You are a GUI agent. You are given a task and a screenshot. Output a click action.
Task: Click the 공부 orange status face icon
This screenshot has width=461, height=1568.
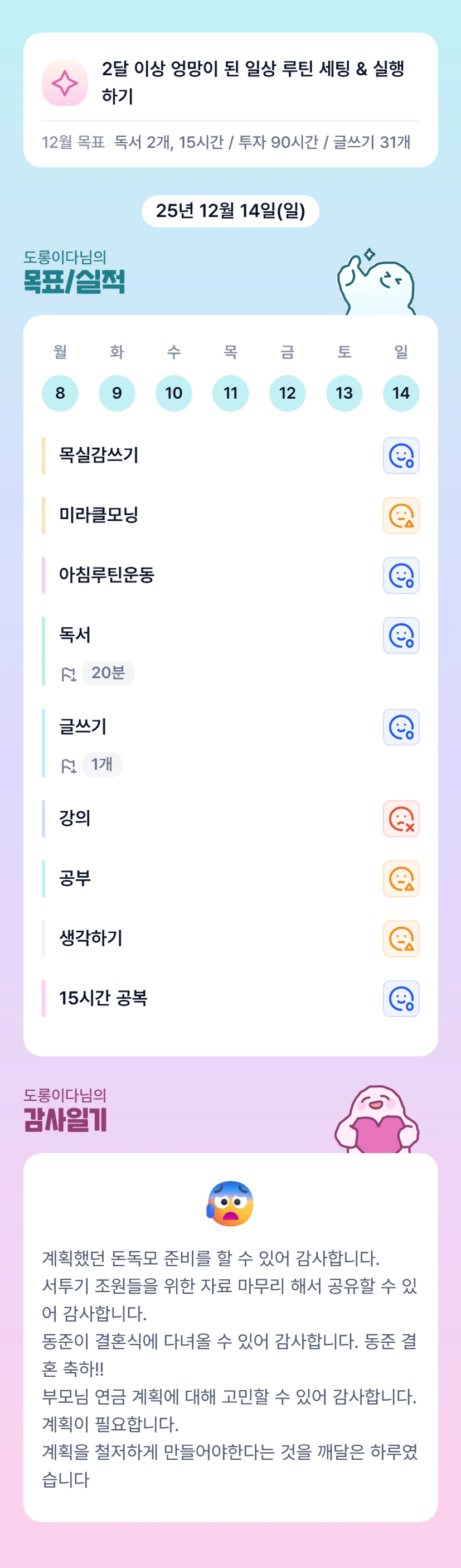tap(401, 878)
